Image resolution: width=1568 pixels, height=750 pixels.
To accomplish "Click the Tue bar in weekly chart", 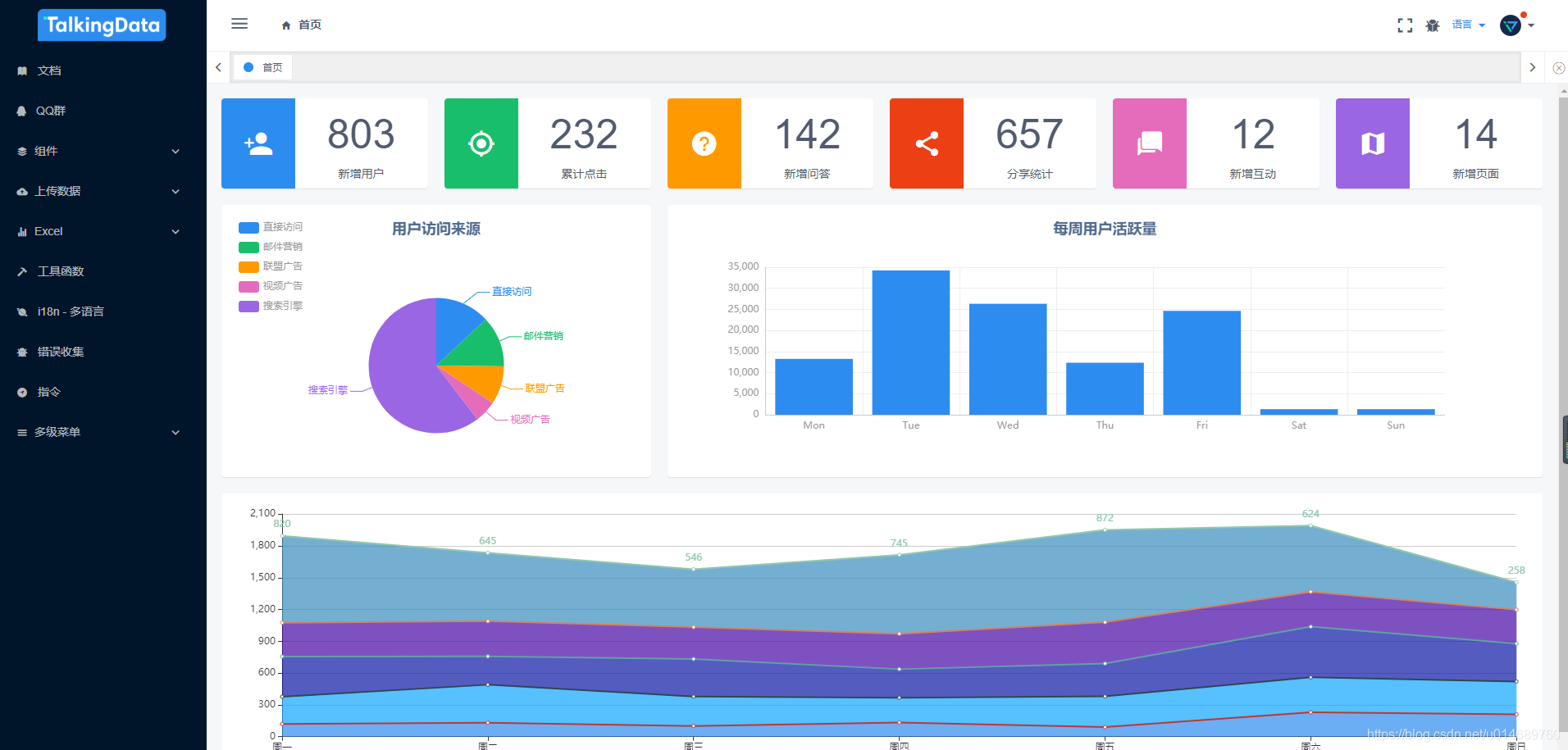I will tap(911, 343).
